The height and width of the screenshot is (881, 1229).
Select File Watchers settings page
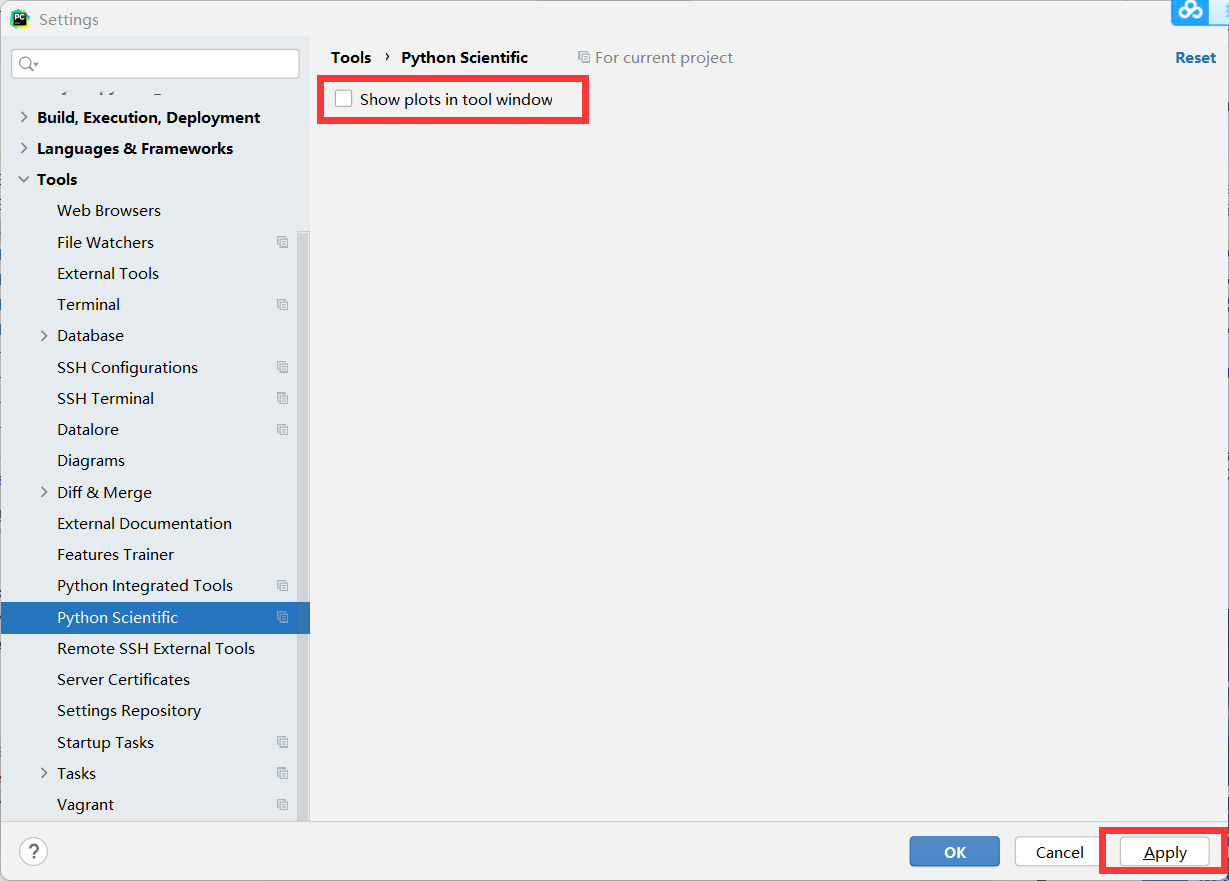pos(105,242)
